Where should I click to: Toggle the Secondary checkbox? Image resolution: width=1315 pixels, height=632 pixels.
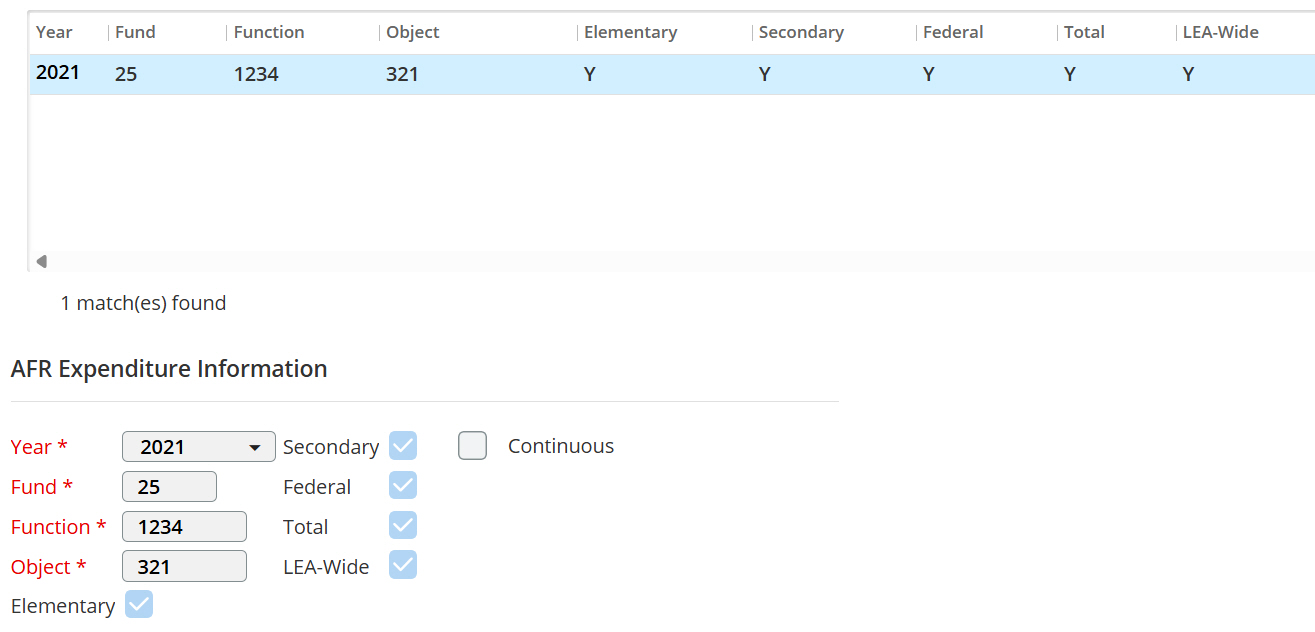(x=403, y=446)
